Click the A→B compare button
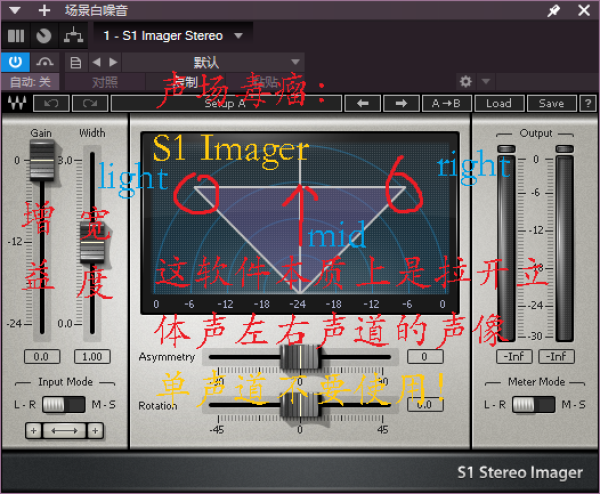Viewport: 600px width, 494px height. 446,103
